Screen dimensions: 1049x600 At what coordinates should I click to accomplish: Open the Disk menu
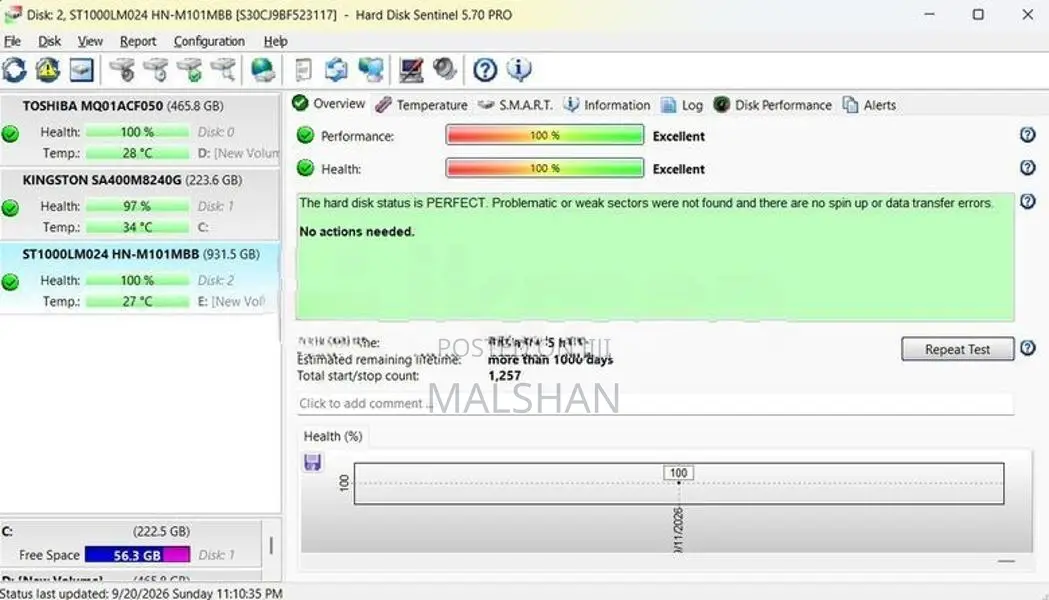pyautogui.click(x=50, y=41)
